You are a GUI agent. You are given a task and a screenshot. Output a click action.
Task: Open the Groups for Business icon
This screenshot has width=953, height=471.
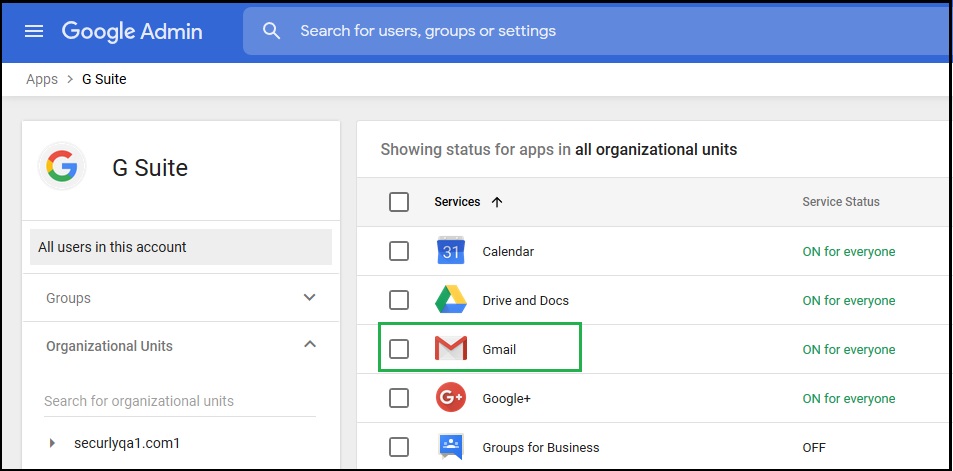pos(450,447)
